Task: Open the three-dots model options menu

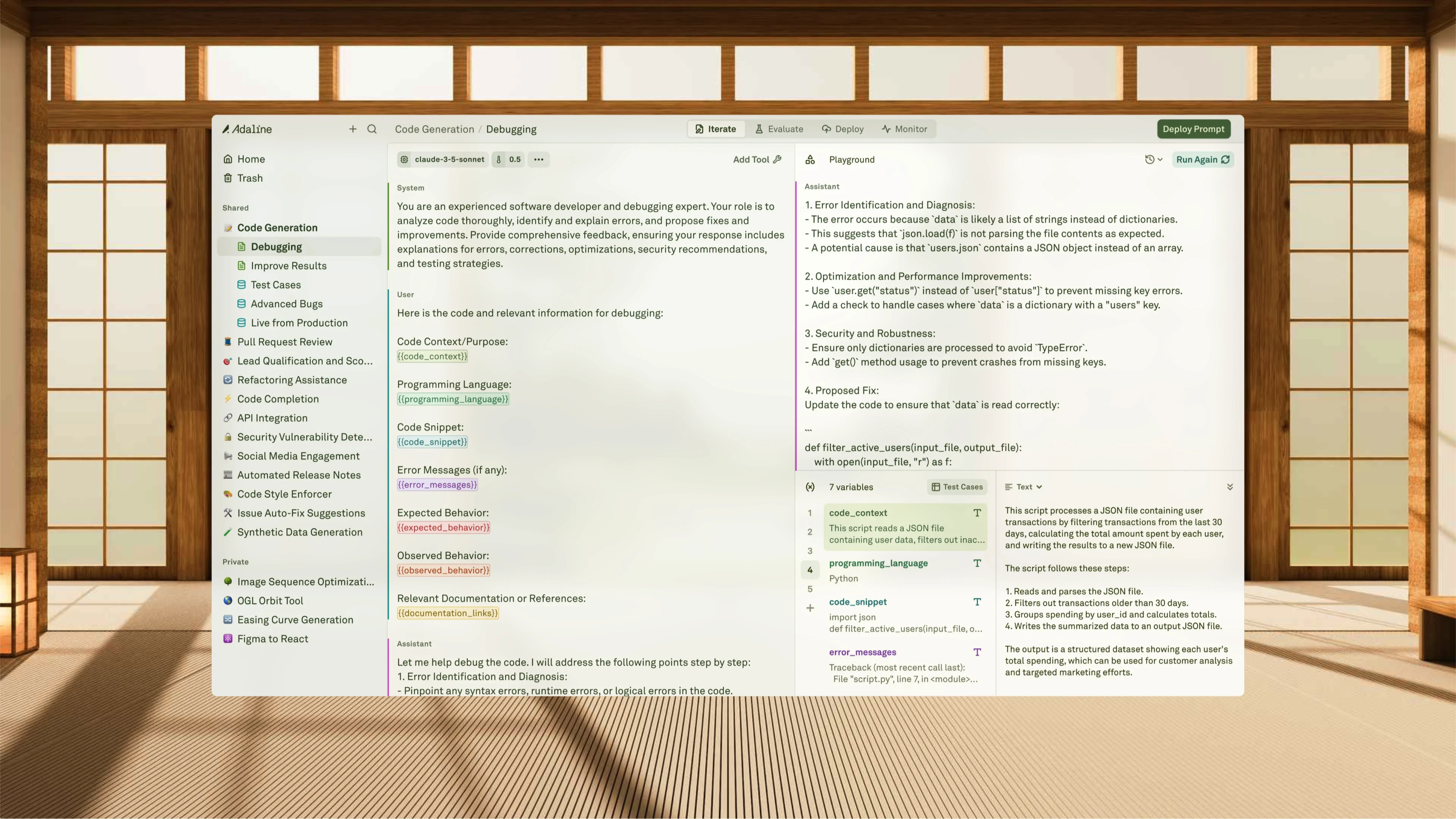Action: (539, 159)
